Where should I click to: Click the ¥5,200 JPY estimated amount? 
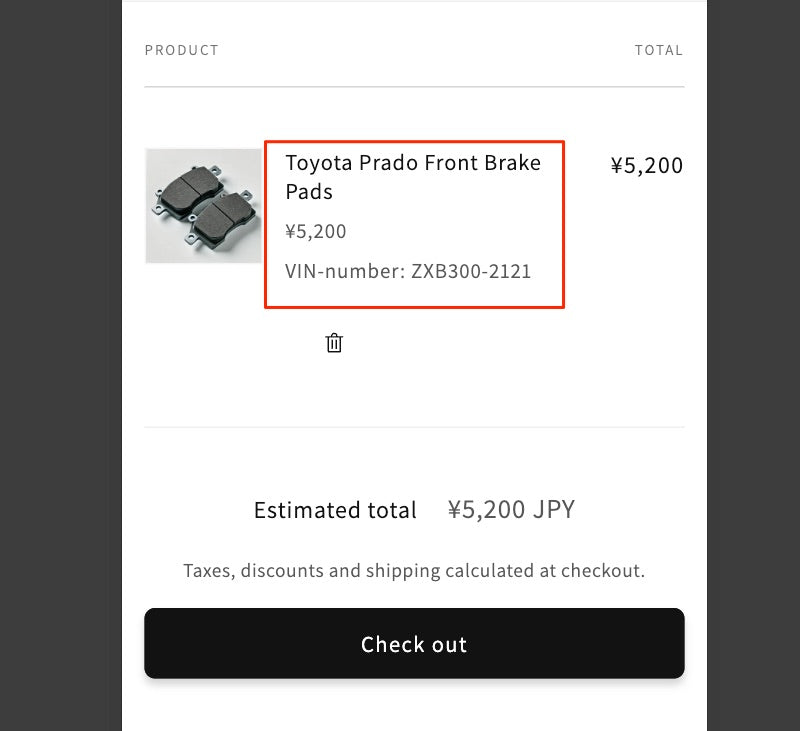pyautogui.click(x=511, y=509)
